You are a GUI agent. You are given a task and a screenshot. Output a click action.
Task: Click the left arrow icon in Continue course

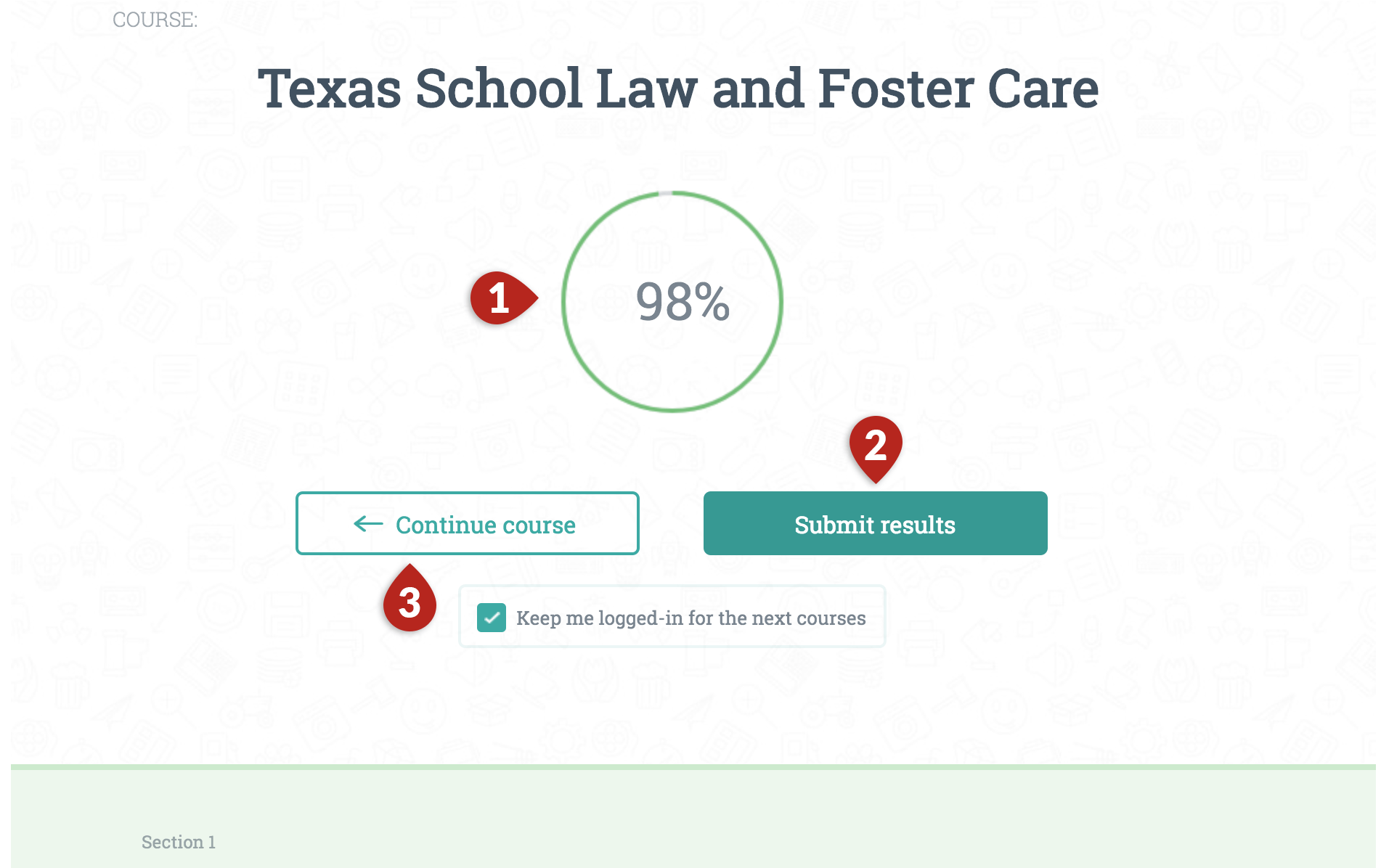(368, 524)
